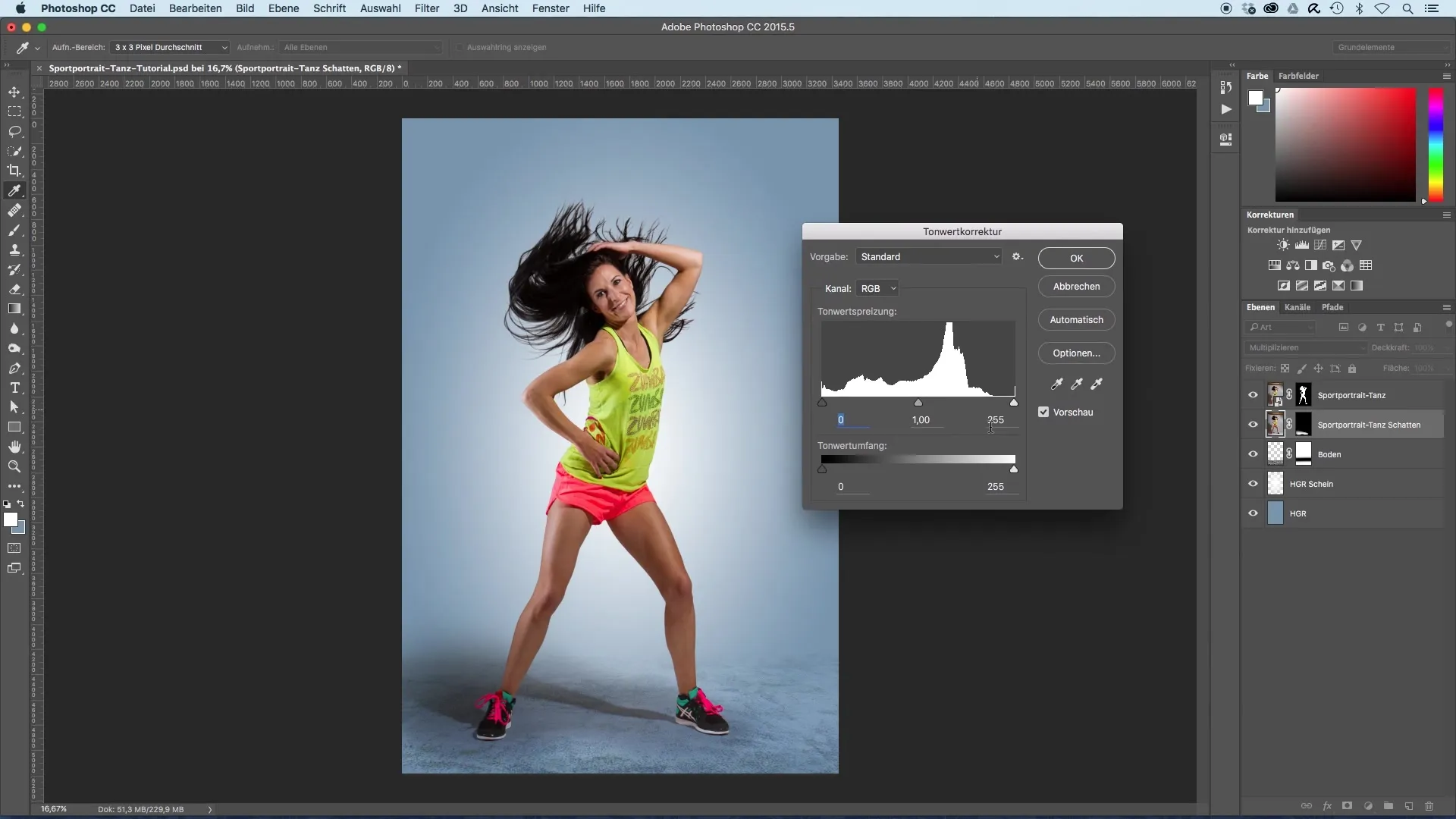Toggle Auswahlring anzeigen checkbox
Viewport: 1456px width, 819px height.
(460, 47)
